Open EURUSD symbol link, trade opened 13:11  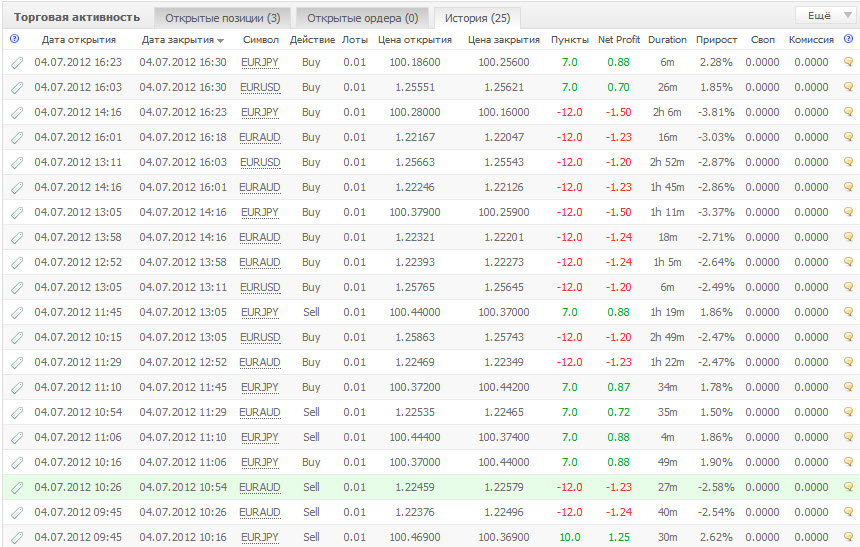click(x=260, y=163)
